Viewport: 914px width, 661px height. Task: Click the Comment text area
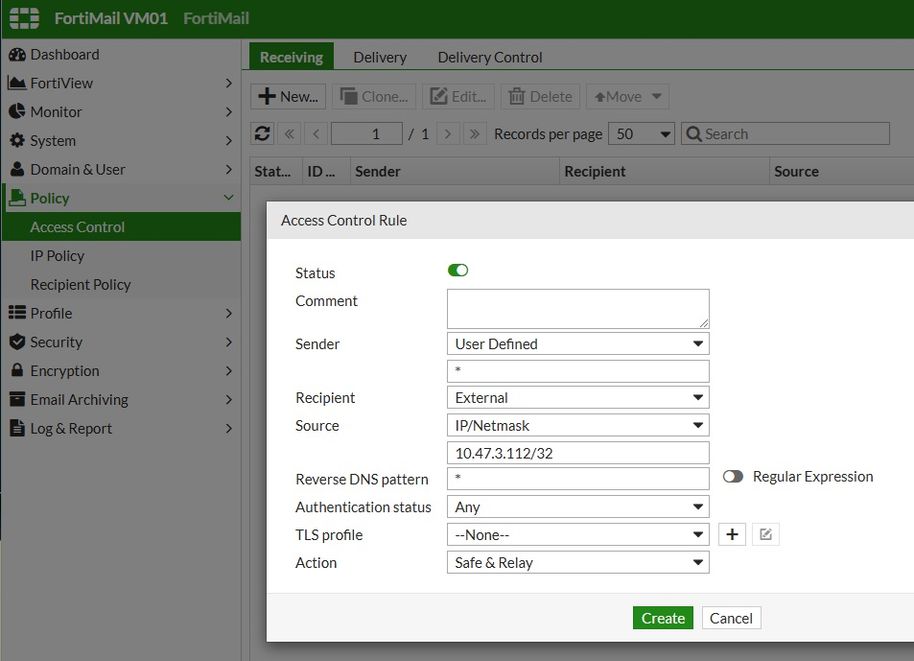tap(578, 309)
